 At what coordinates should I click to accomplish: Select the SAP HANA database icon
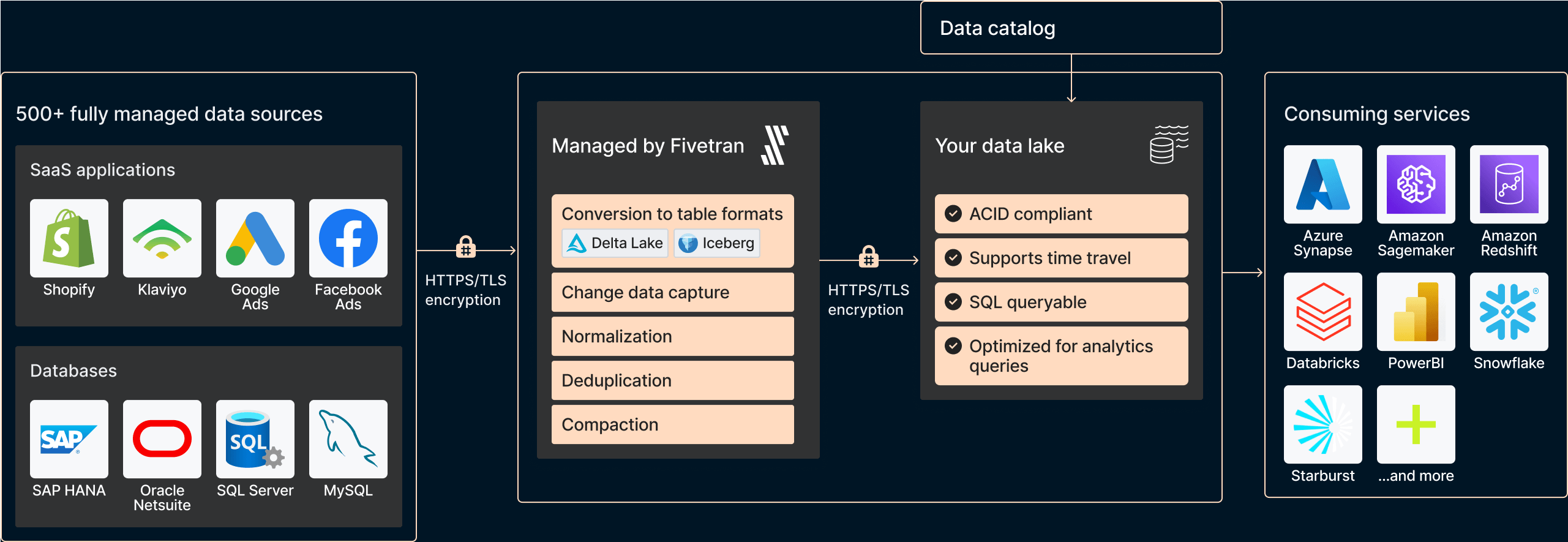click(x=69, y=439)
